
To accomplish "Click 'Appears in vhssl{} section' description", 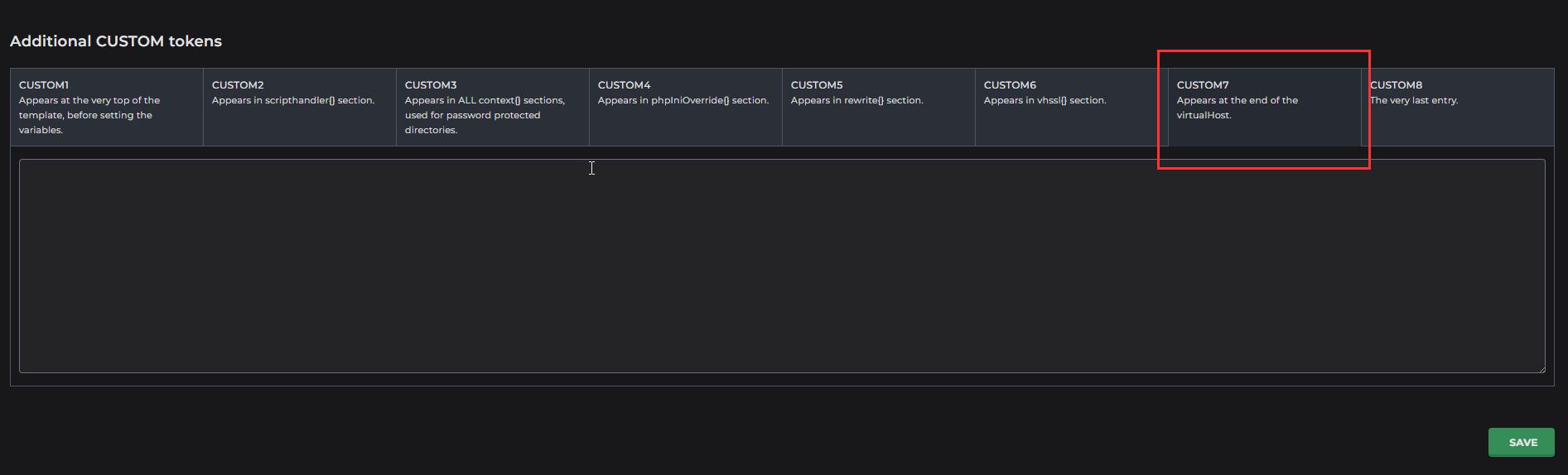I will (x=1045, y=100).
